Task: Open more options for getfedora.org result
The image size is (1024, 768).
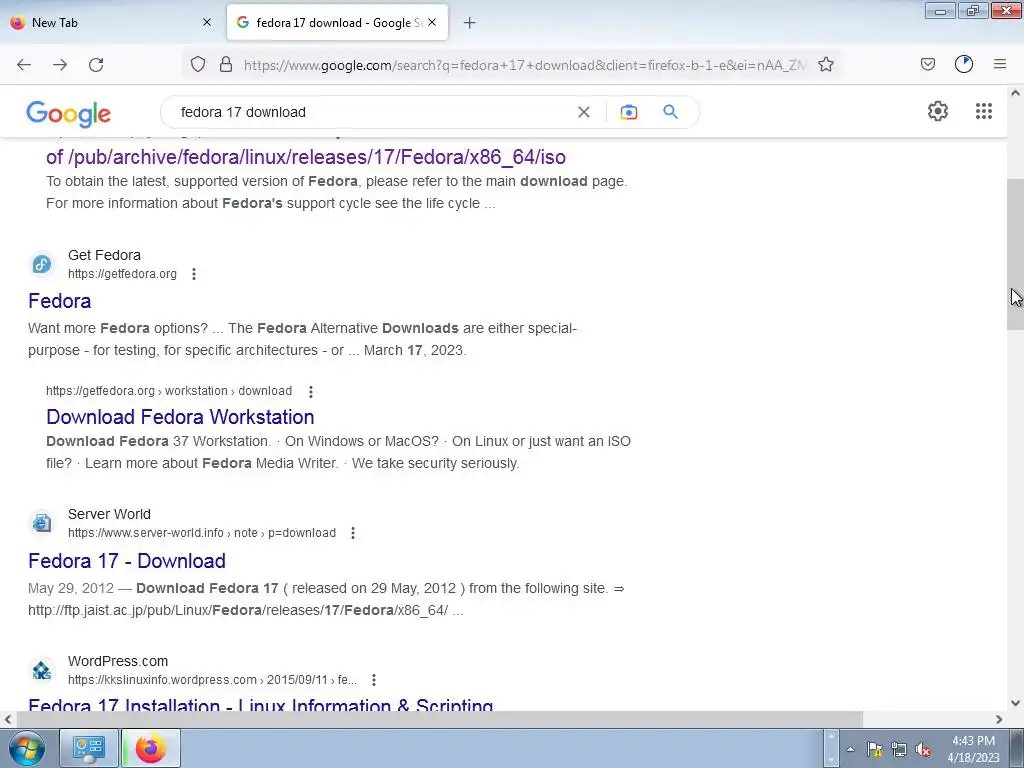Action: (194, 274)
